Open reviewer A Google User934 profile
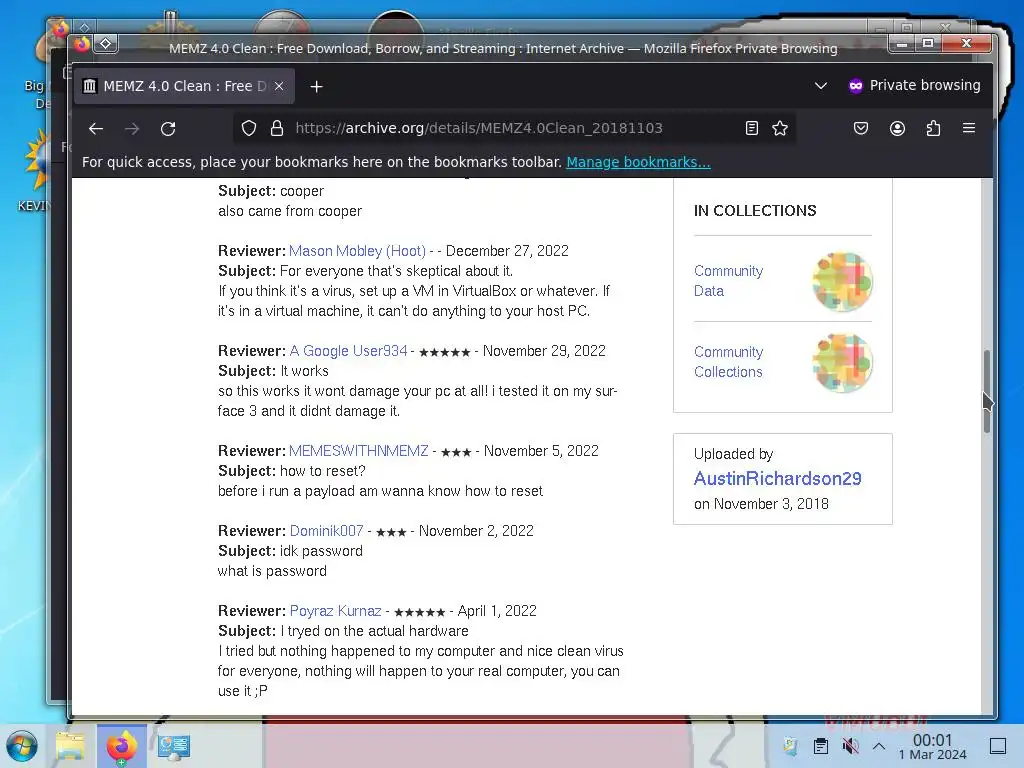This screenshot has height=768, width=1024. [x=348, y=351]
